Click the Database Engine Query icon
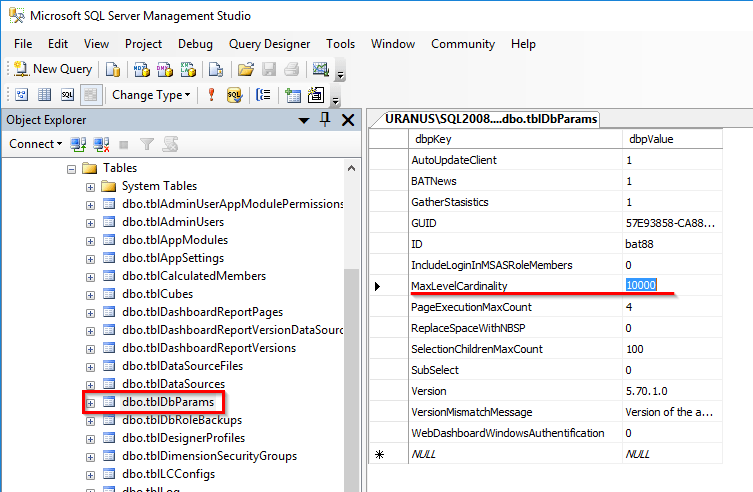The height and width of the screenshot is (492, 753). (x=113, y=70)
